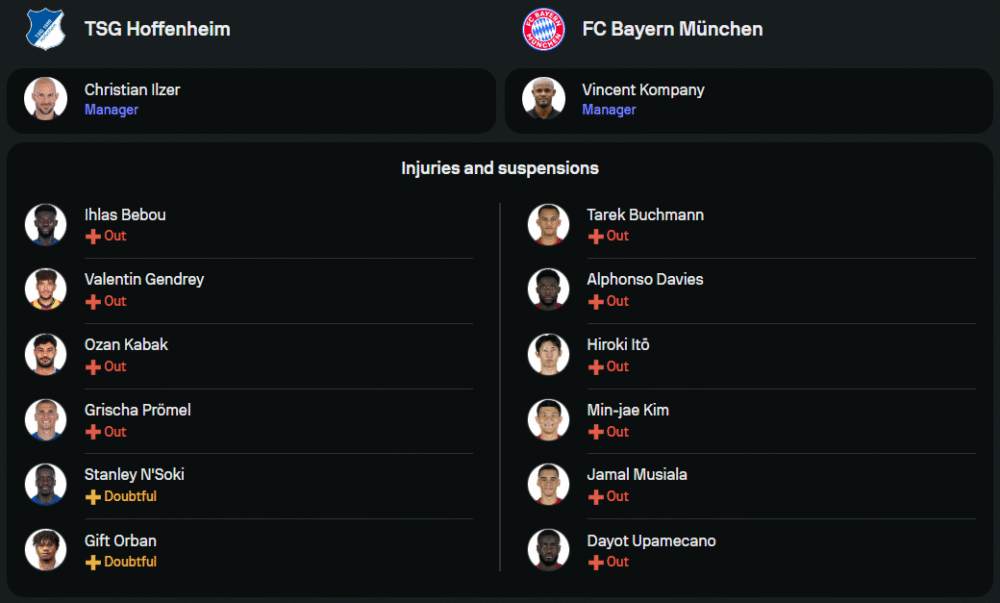Click the FC Bayern München club logo
The height and width of the screenshot is (603, 1000).
(544, 28)
